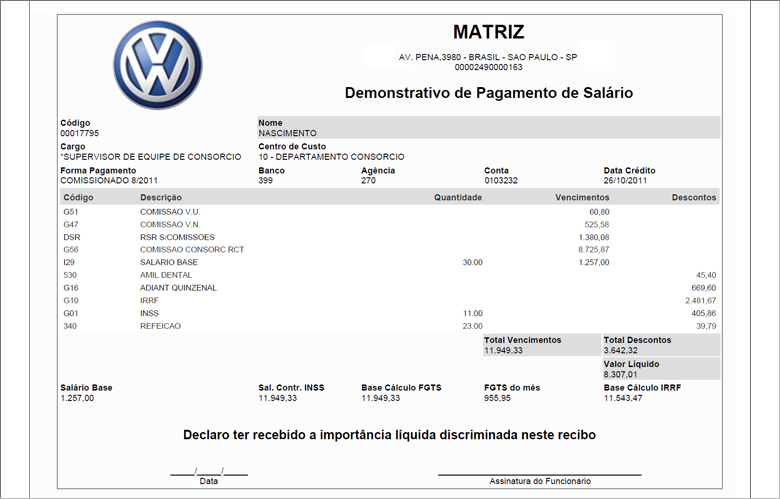Select ADIANT QUINZENAL description
Image resolution: width=780 pixels, height=499 pixels.
pos(178,288)
